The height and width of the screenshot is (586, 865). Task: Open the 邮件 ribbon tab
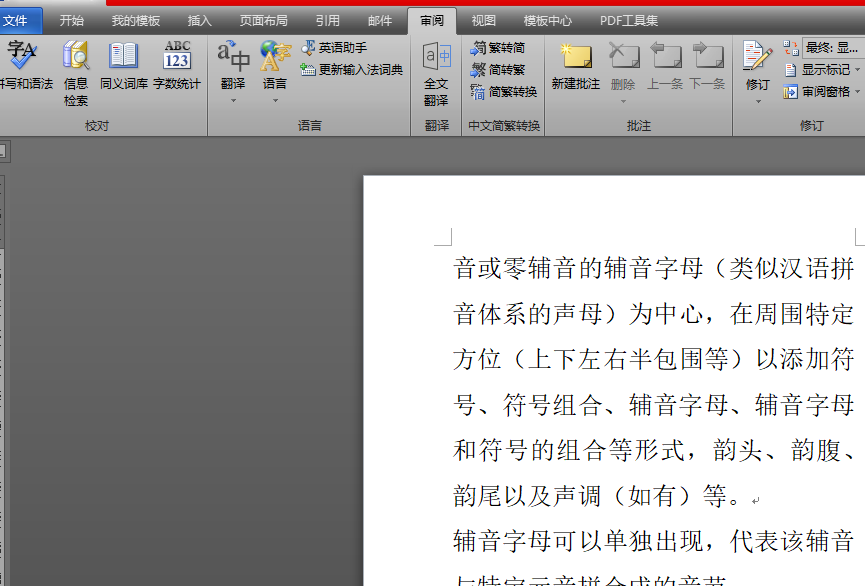click(x=380, y=21)
